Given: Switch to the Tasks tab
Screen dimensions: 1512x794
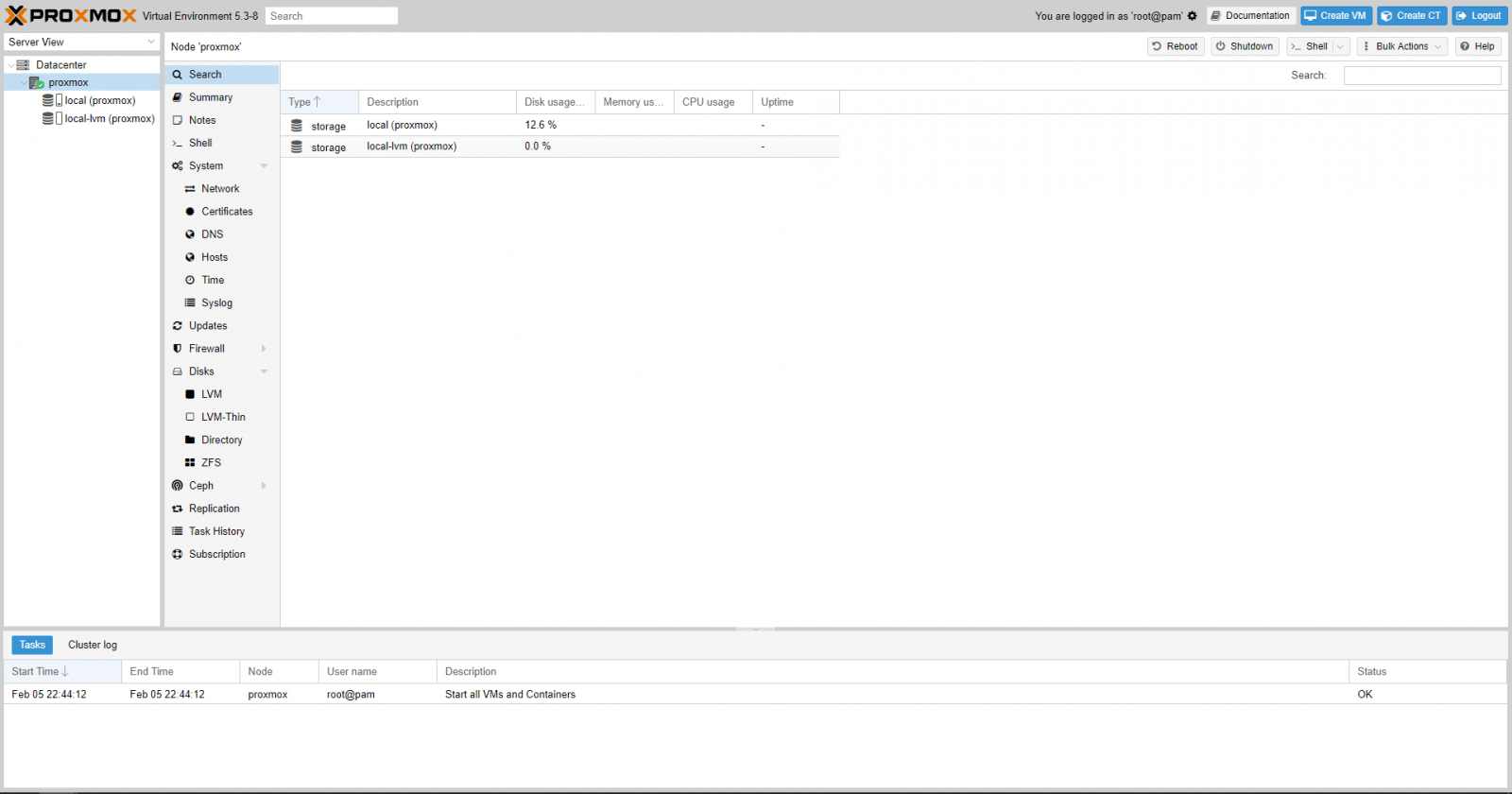Looking at the screenshot, I should click(32, 645).
